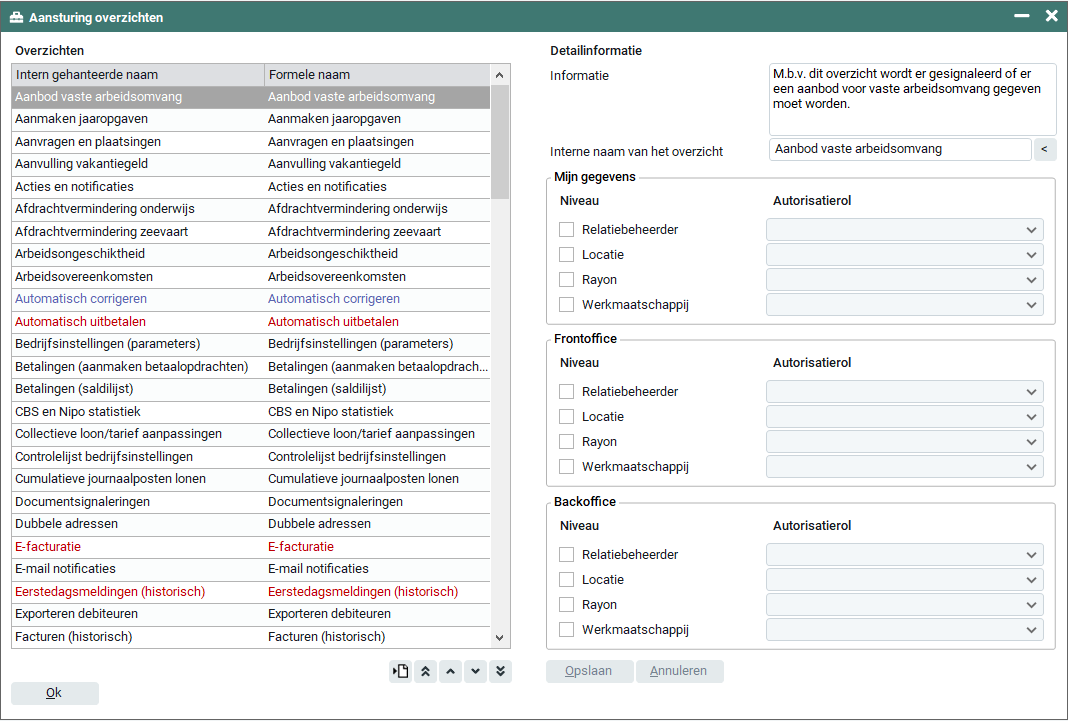The width and height of the screenshot is (1068, 721).
Task: Enable Relatiebeheerder checkbox under Mijn gegevens
Action: tap(567, 230)
